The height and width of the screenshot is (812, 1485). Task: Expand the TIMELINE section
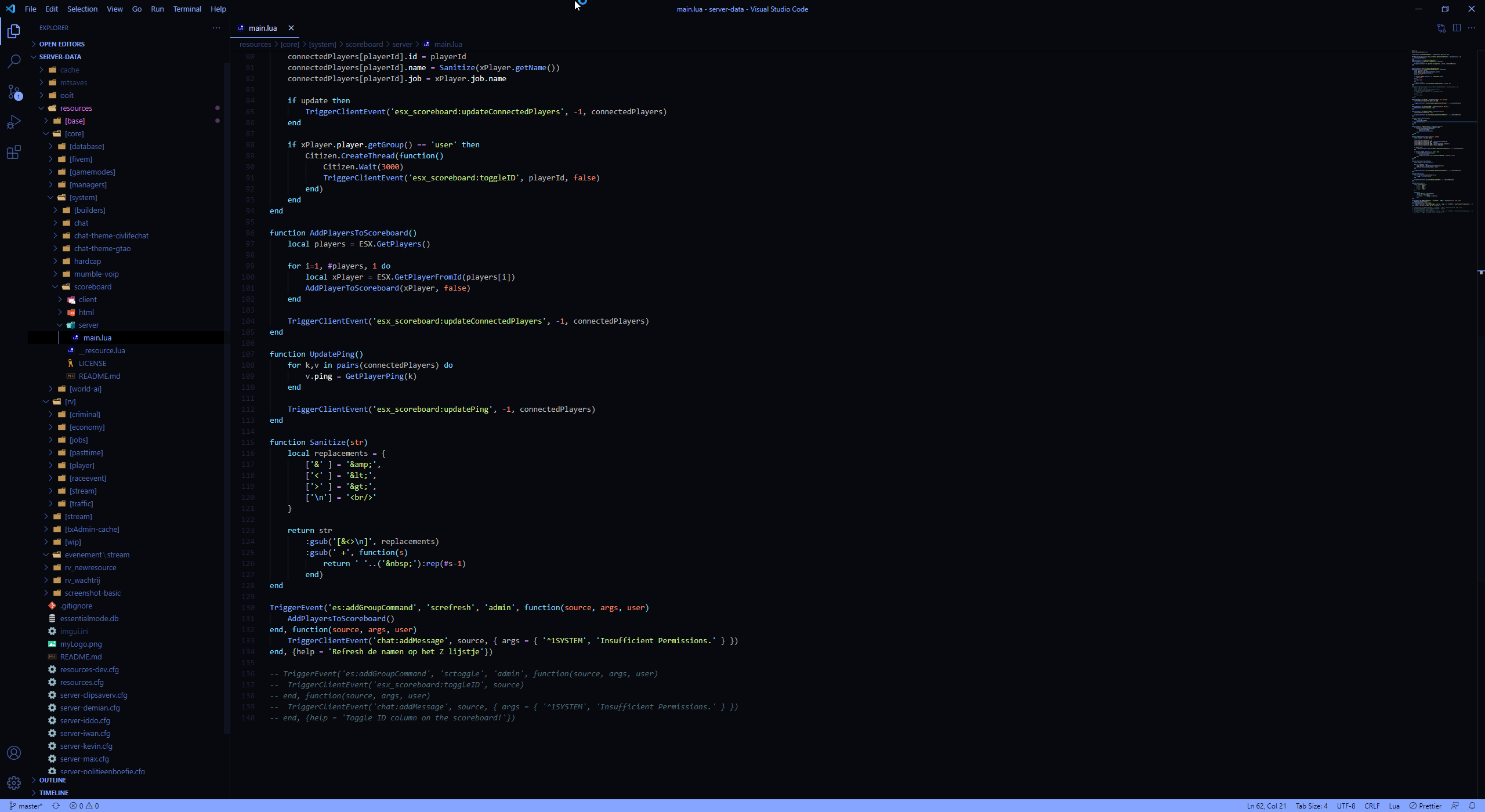53,793
